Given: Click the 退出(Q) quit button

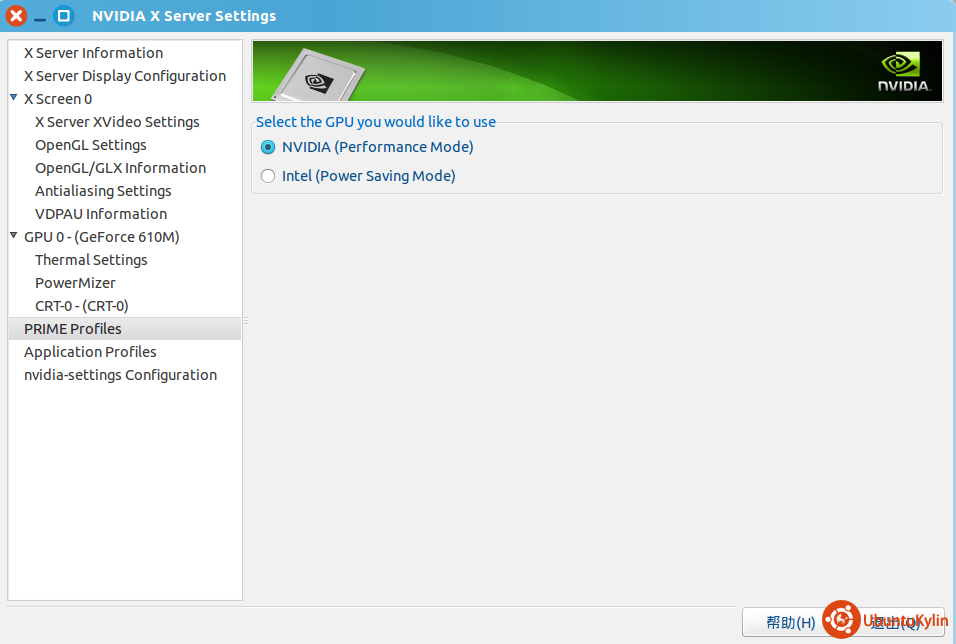Looking at the screenshot, I should pyautogui.click(x=894, y=623).
